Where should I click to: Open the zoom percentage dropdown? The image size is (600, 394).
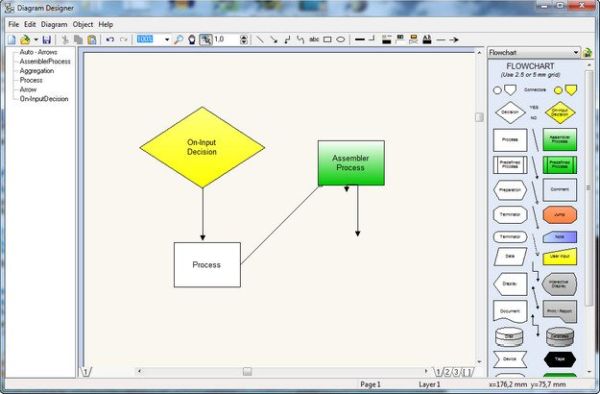[167, 39]
